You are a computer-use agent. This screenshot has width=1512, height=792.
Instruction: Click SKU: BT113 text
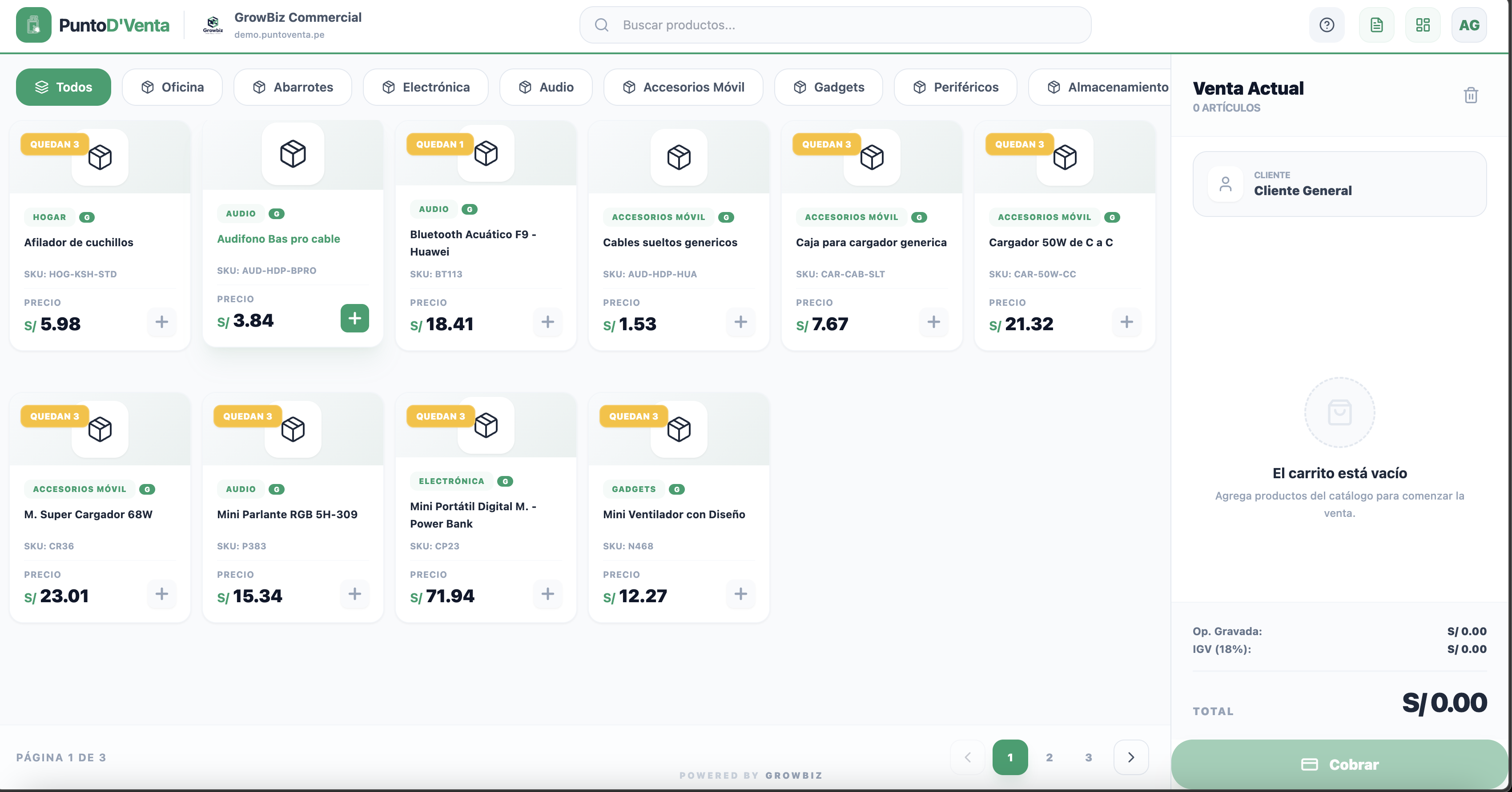point(436,274)
